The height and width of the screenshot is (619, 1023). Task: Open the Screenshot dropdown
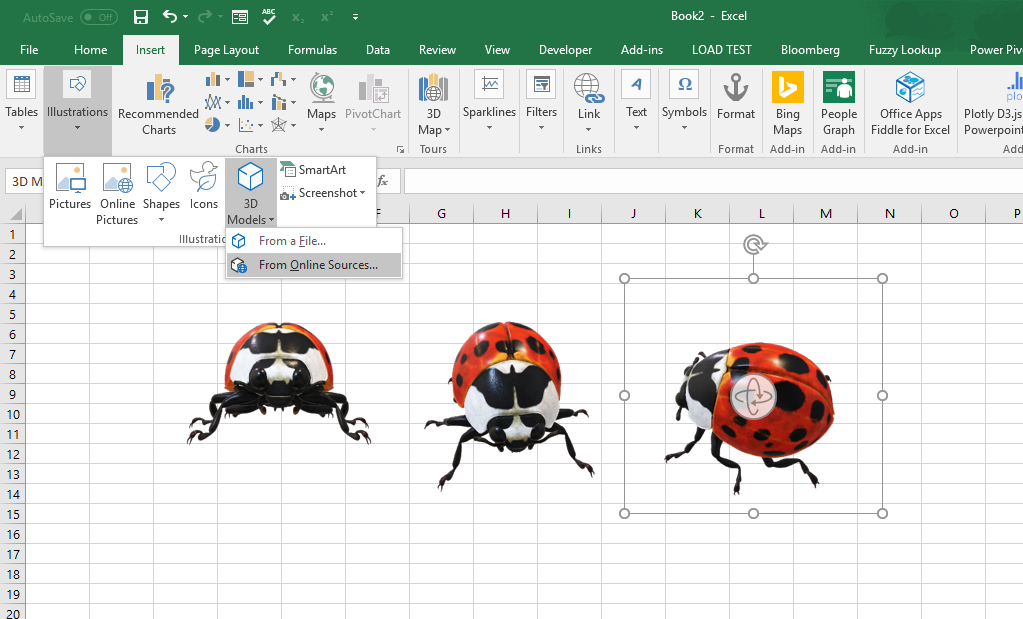(x=324, y=193)
